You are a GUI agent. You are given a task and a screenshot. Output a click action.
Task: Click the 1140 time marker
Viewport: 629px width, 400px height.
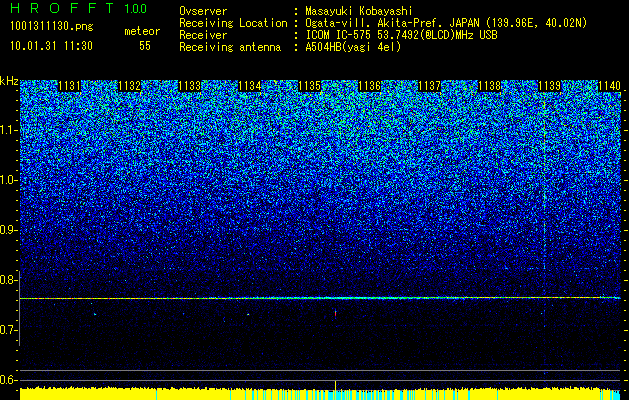coord(609,86)
